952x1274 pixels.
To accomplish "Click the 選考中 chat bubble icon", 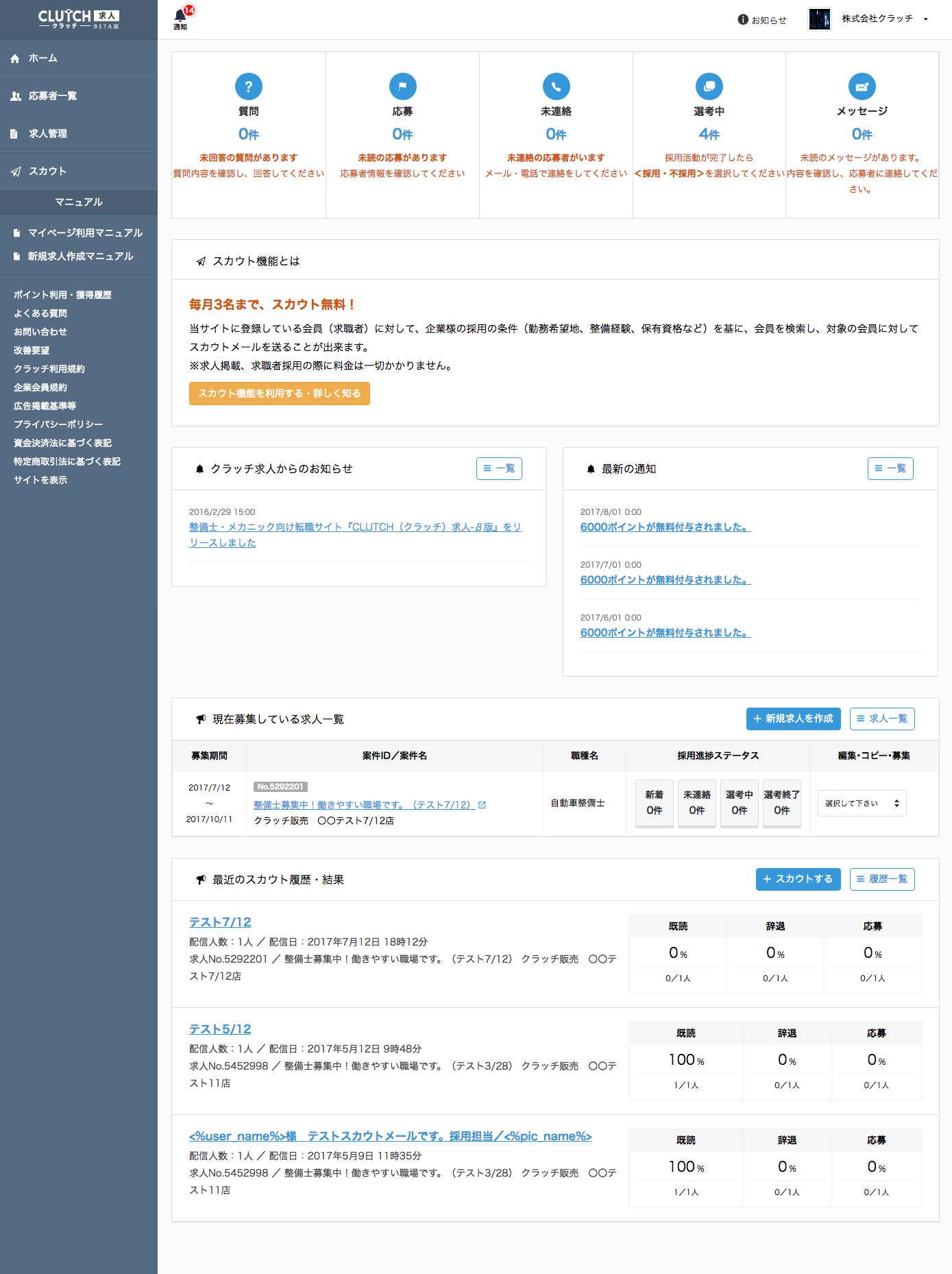I will (x=709, y=86).
